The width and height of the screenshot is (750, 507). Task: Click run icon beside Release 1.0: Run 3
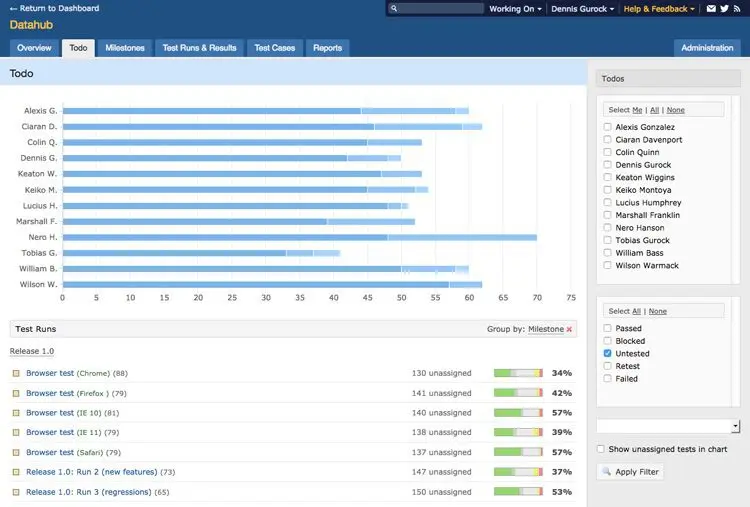[16, 492]
